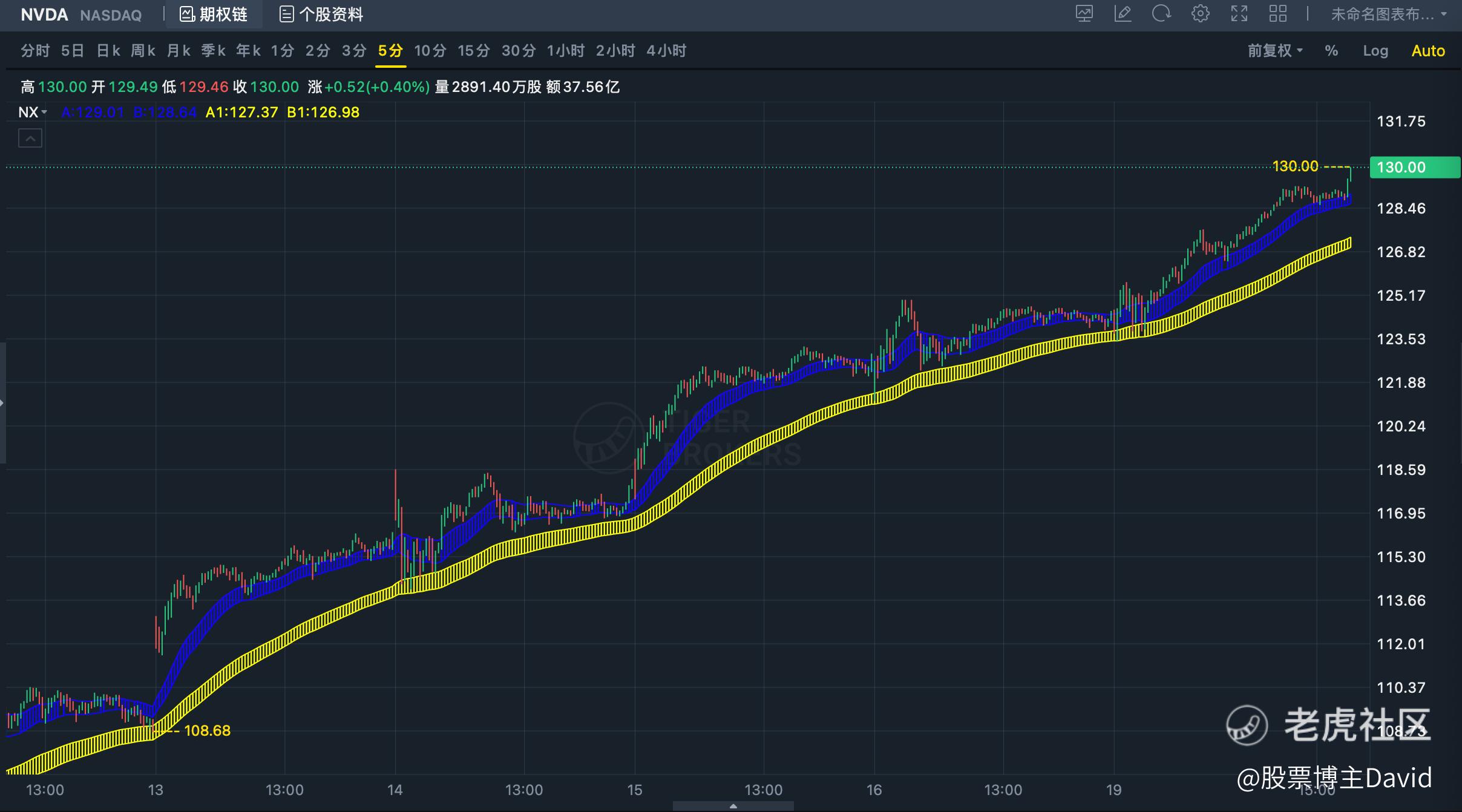Expand left sidebar arrow handle
The image size is (1462, 812).
[2, 402]
